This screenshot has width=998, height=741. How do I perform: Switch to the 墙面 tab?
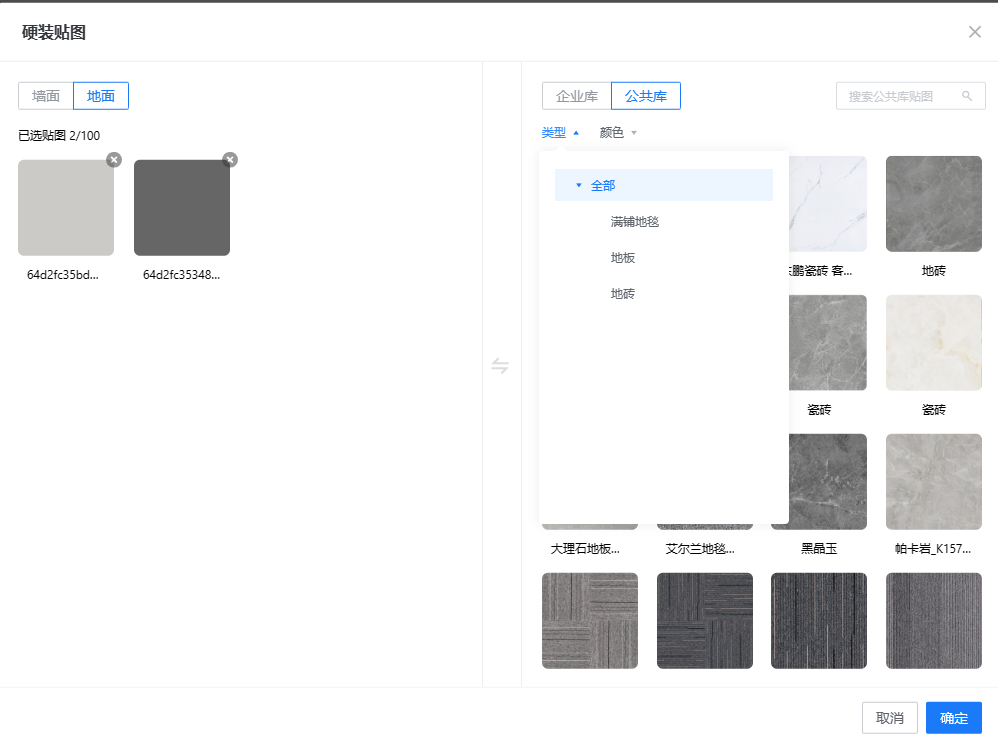tap(46, 96)
